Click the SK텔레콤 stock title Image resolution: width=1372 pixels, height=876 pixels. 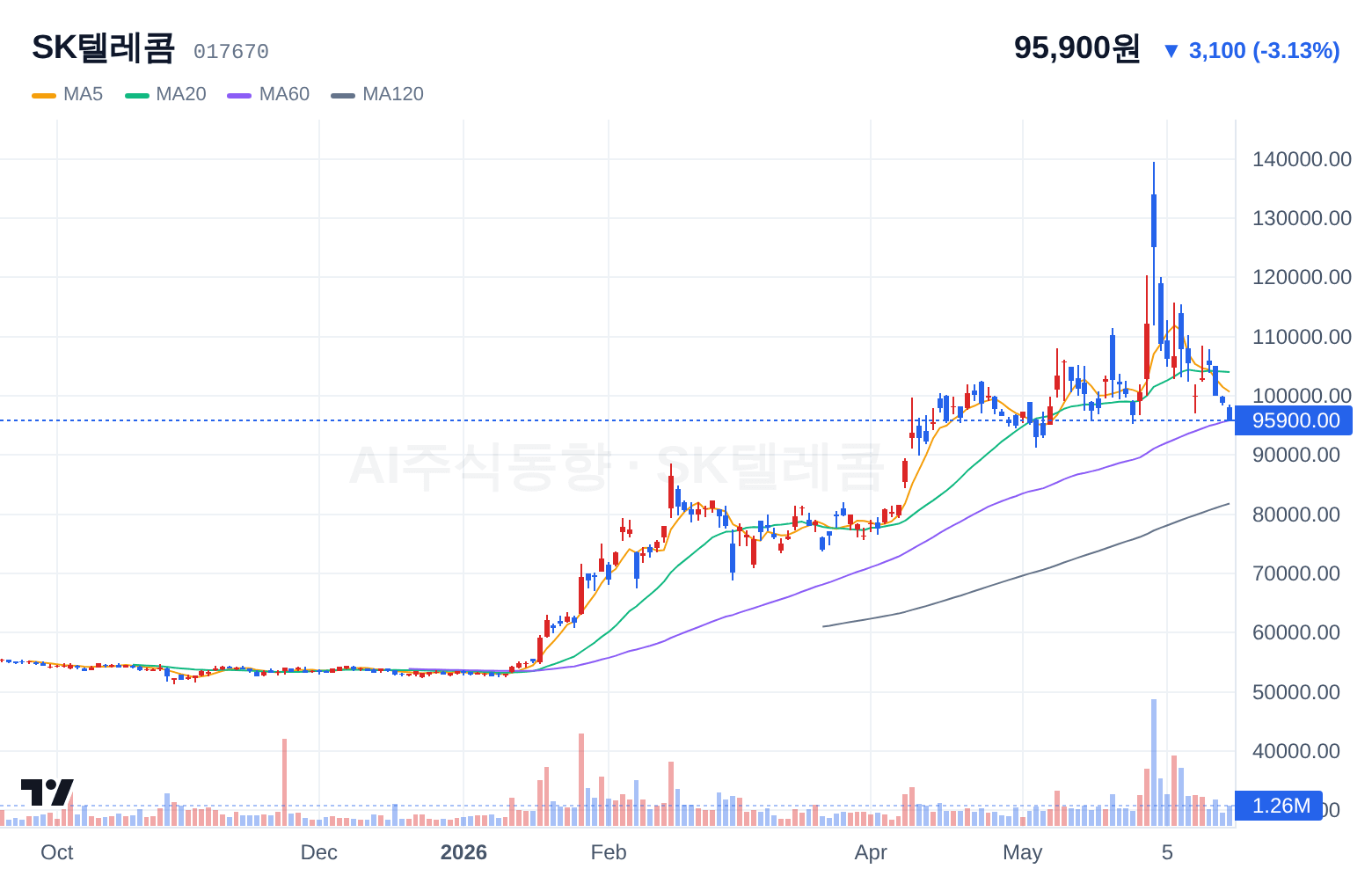(104, 47)
